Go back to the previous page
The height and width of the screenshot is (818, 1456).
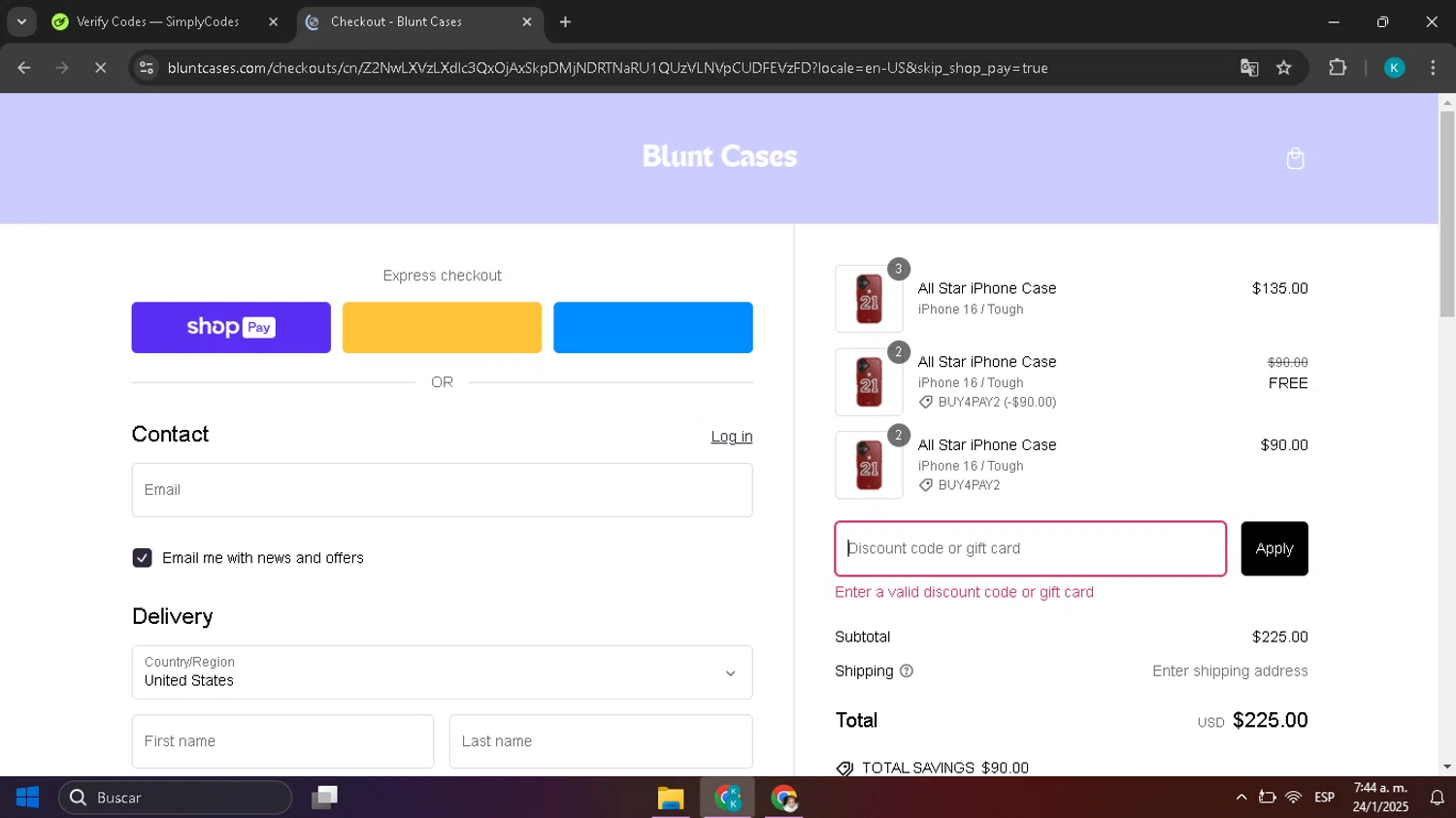[24, 68]
